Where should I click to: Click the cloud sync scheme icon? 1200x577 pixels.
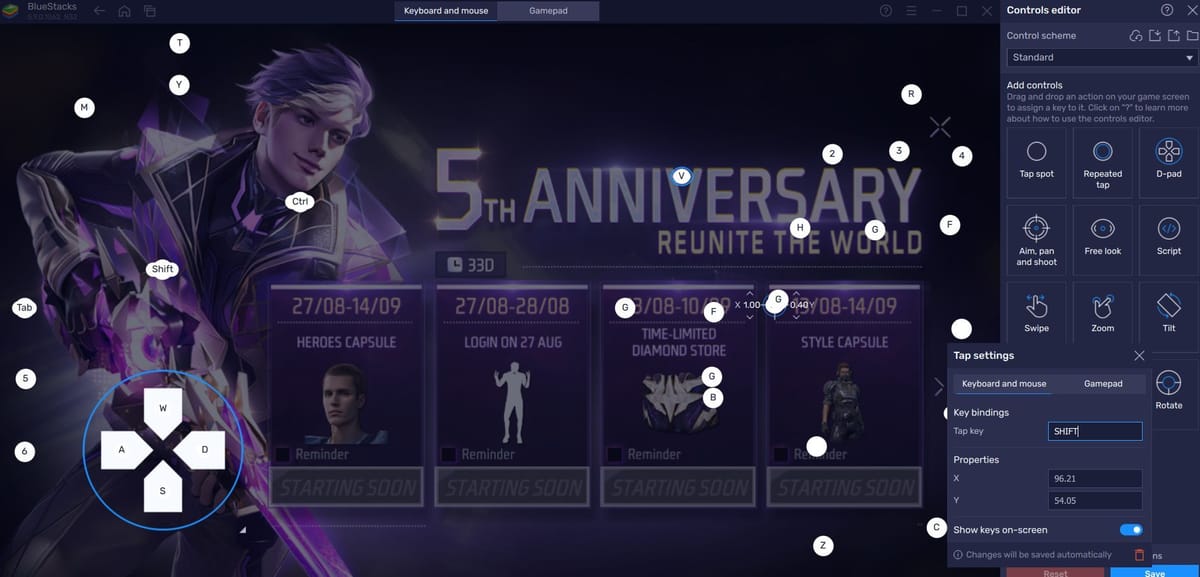[1135, 36]
